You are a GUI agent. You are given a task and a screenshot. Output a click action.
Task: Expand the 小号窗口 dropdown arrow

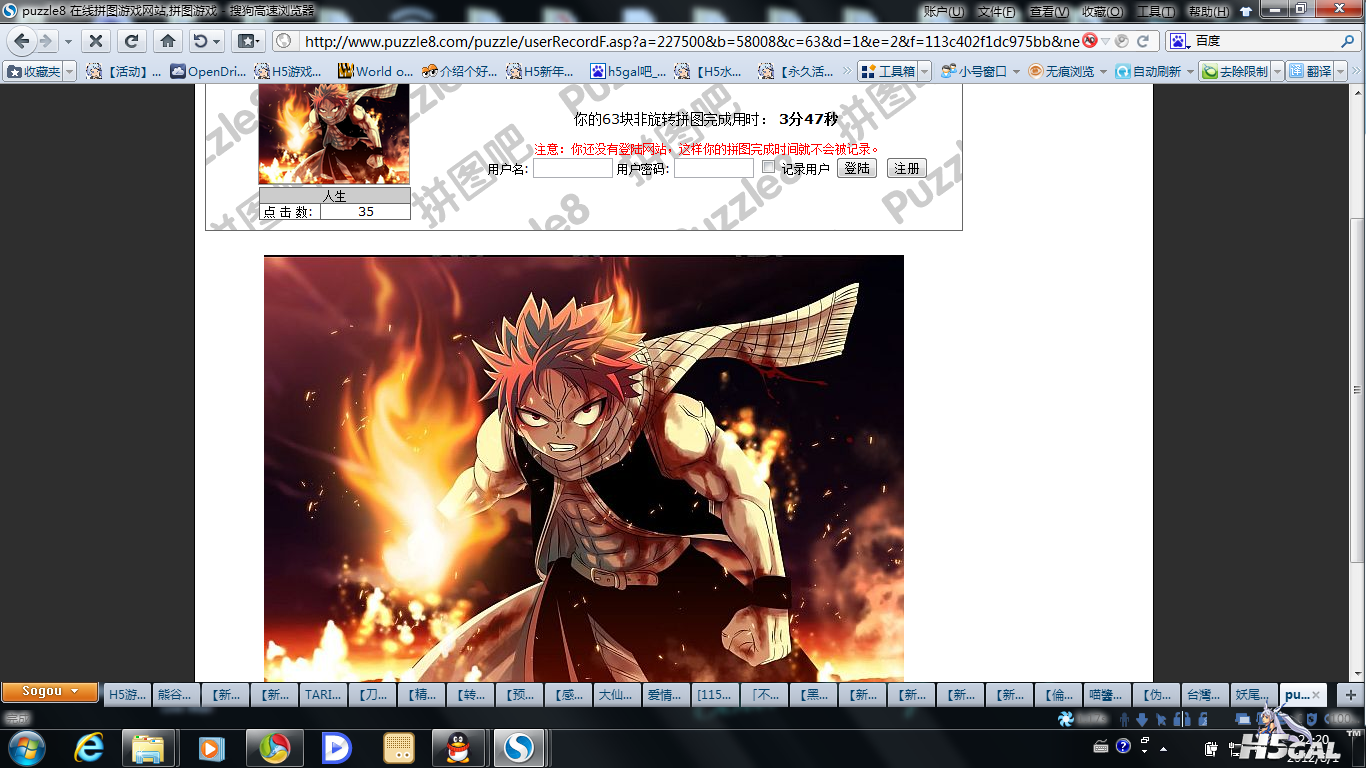click(x=1016, y=71)
